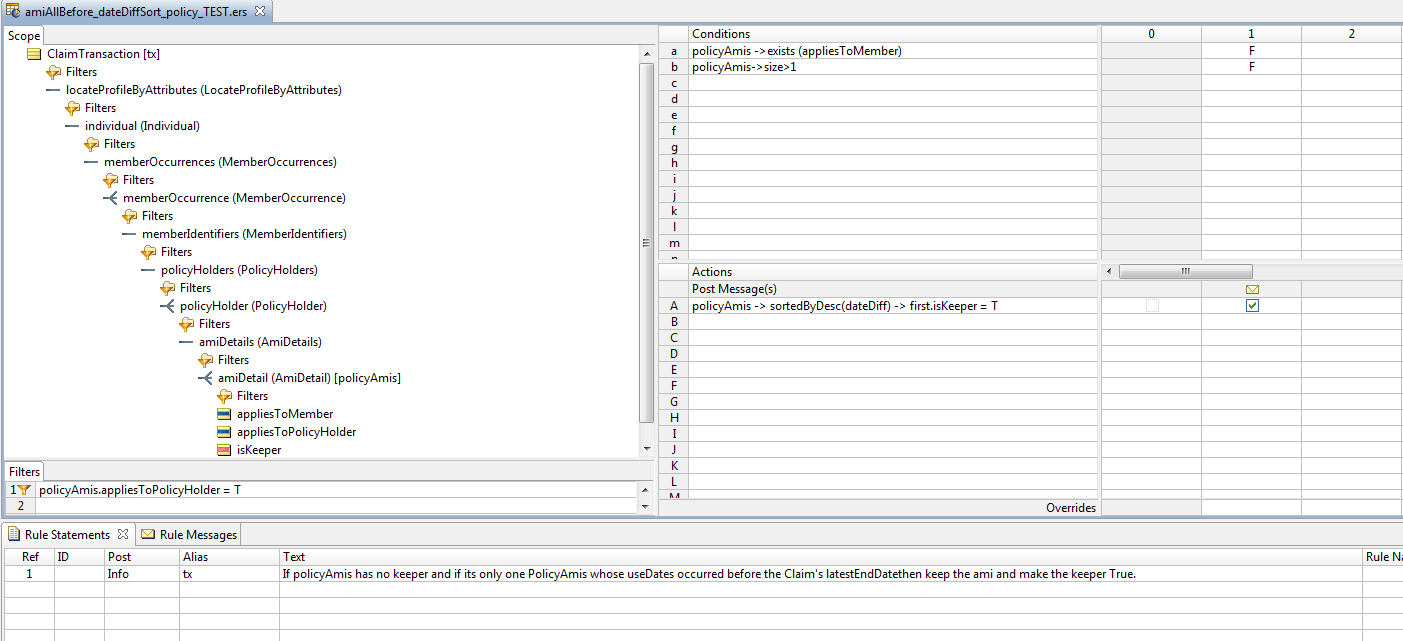Viewport: 1403px width, 641px height.
Task: Toggle action A checkbox in rule column 0
Action: pos(1152,306)
